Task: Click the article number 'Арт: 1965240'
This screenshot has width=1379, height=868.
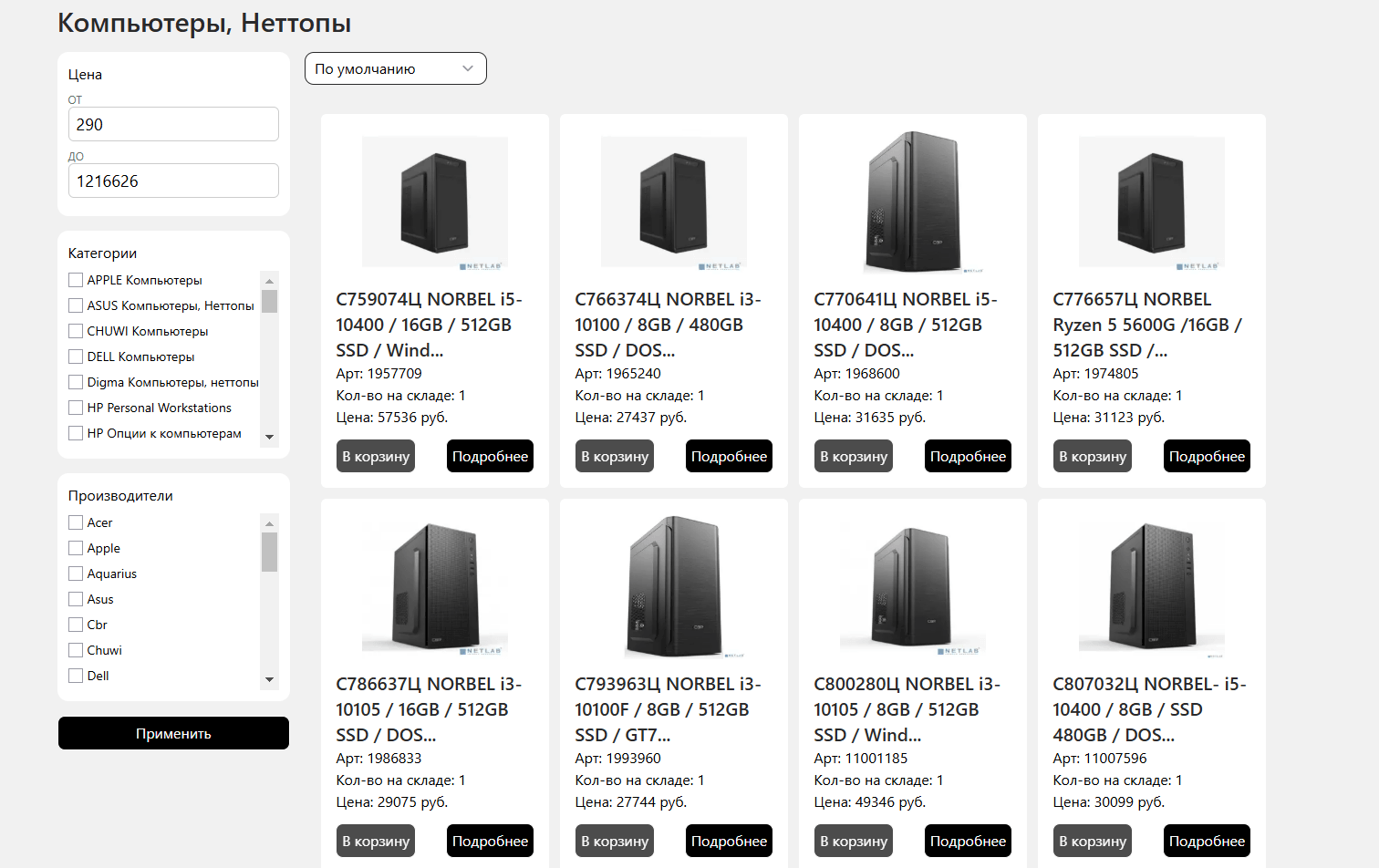Action: point(618,374)
